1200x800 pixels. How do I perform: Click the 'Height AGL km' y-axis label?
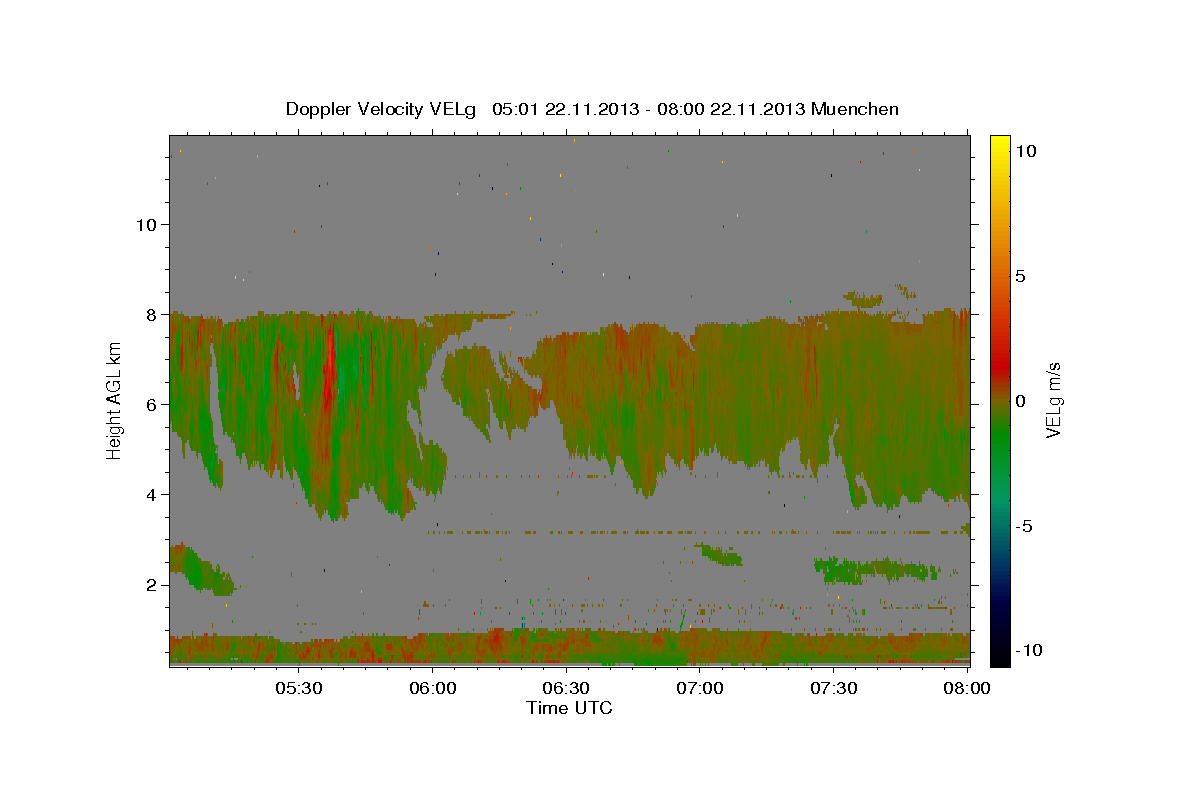(x=115, y=401)
